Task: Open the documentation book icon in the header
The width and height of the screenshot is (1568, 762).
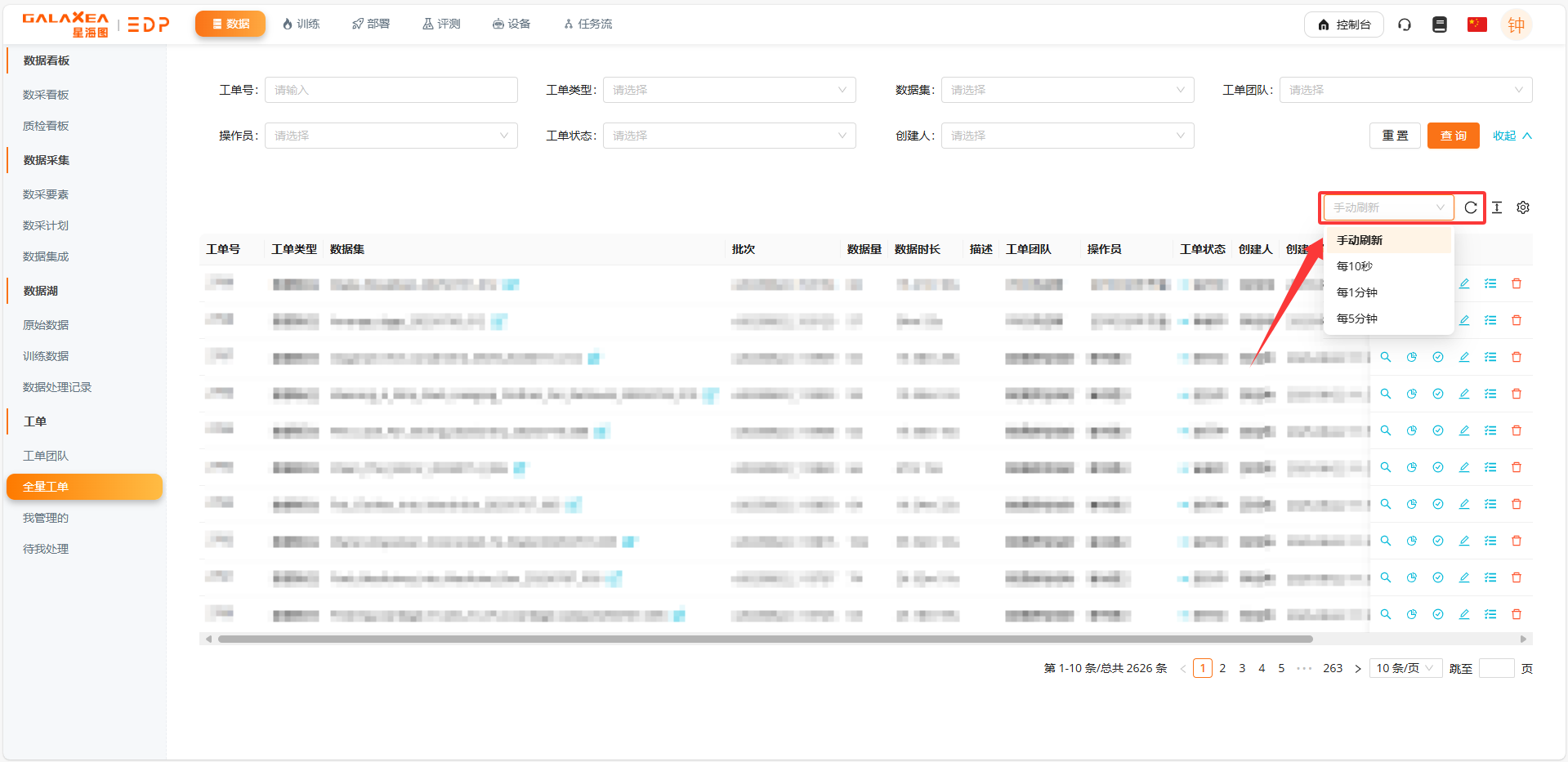Action: click(x=1440, y=25)
